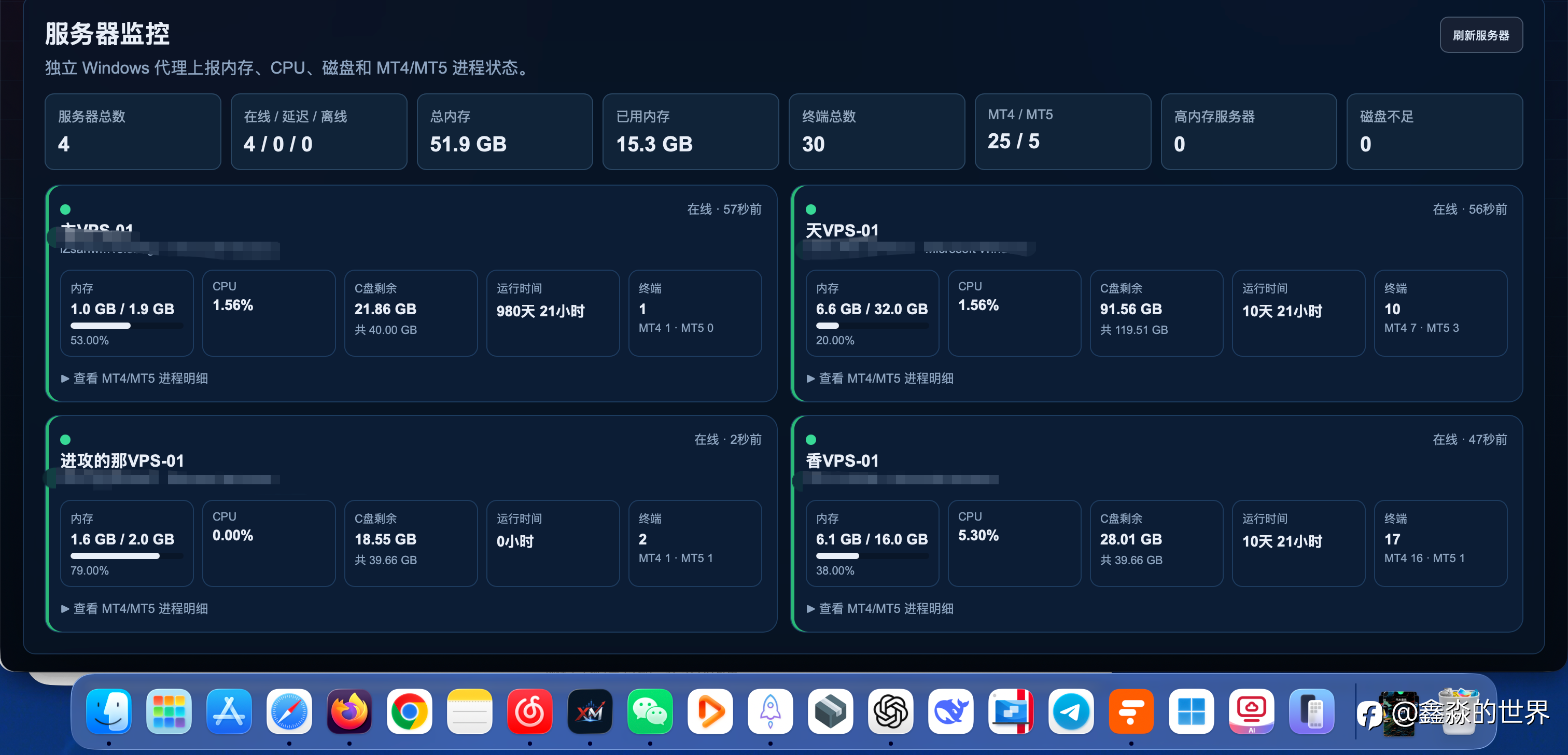Click 天VPS-01's 20.00% memory bar
This screenshot has width=1568, height=755.
point(872,326)
